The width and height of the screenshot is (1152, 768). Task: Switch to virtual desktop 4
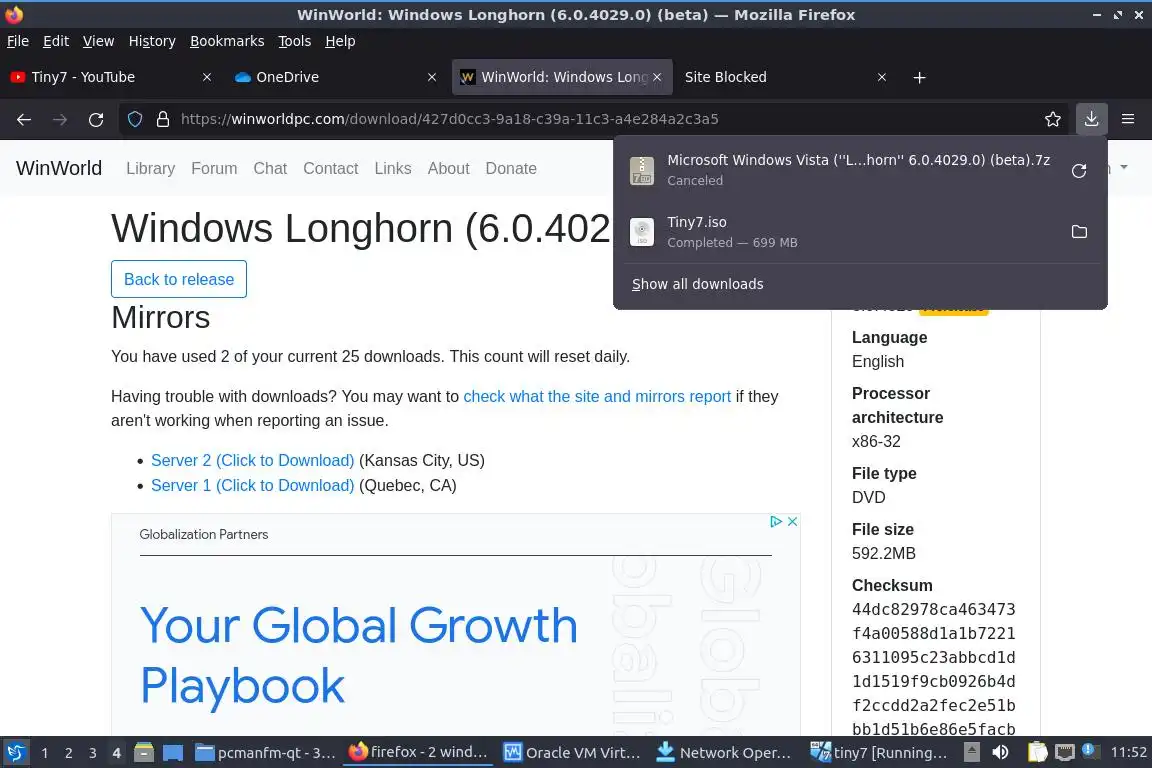click(x=116, y=753)
